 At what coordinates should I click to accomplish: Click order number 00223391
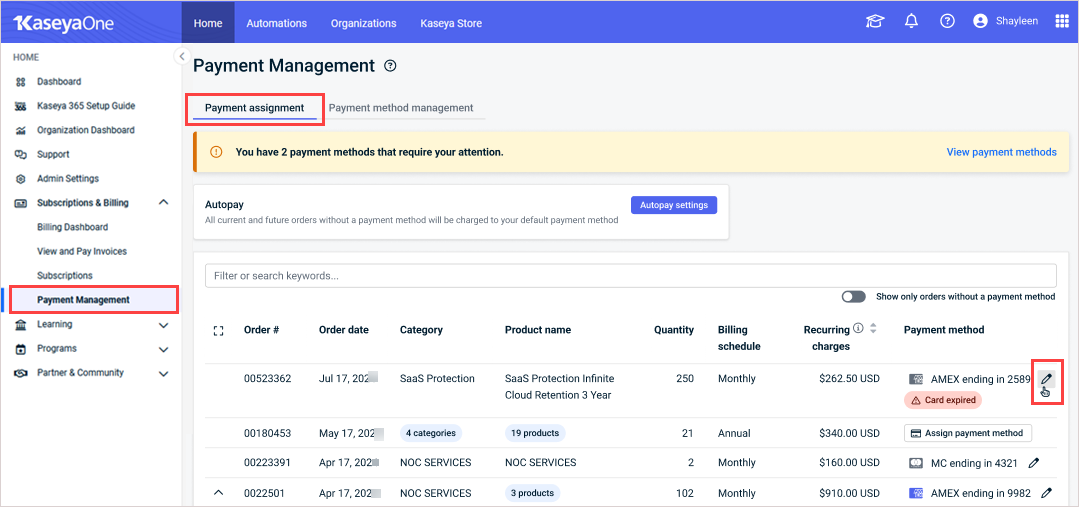coord(268,463)
